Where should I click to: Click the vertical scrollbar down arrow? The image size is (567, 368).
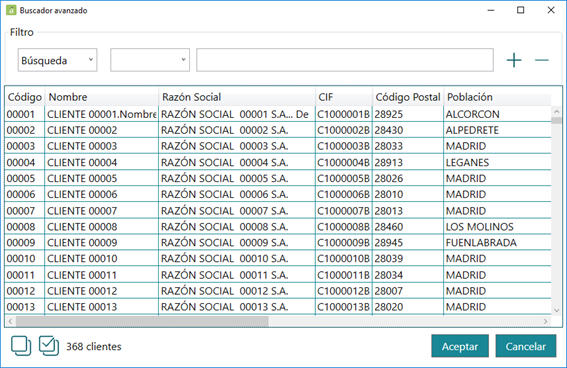pyautogui.click(x=557, y=310)
